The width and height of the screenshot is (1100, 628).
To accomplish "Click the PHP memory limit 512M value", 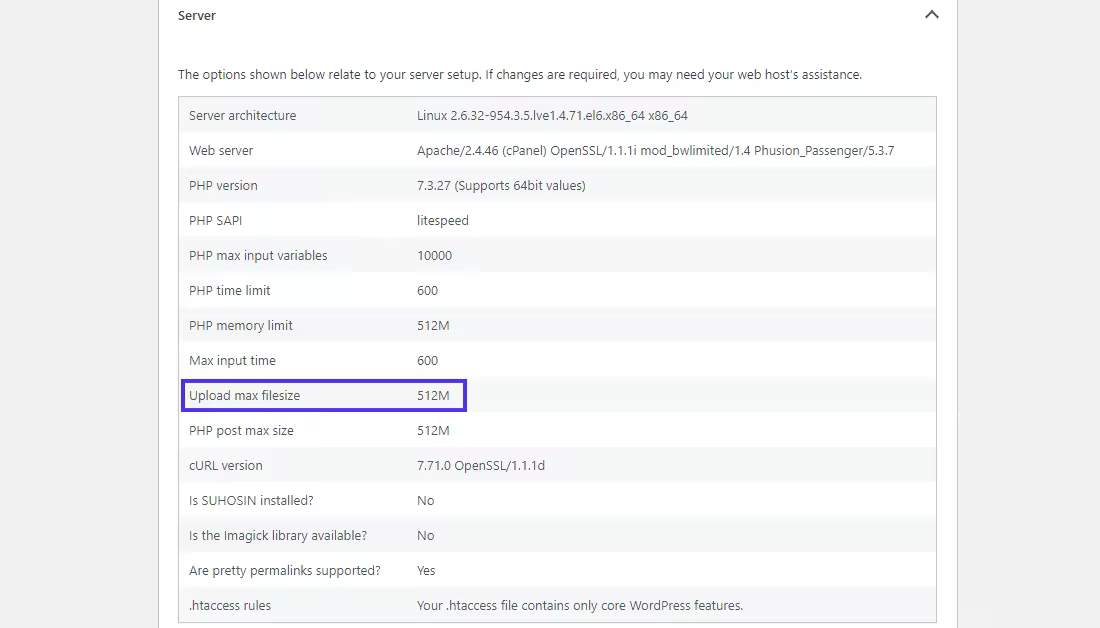I will coord(433,326).
